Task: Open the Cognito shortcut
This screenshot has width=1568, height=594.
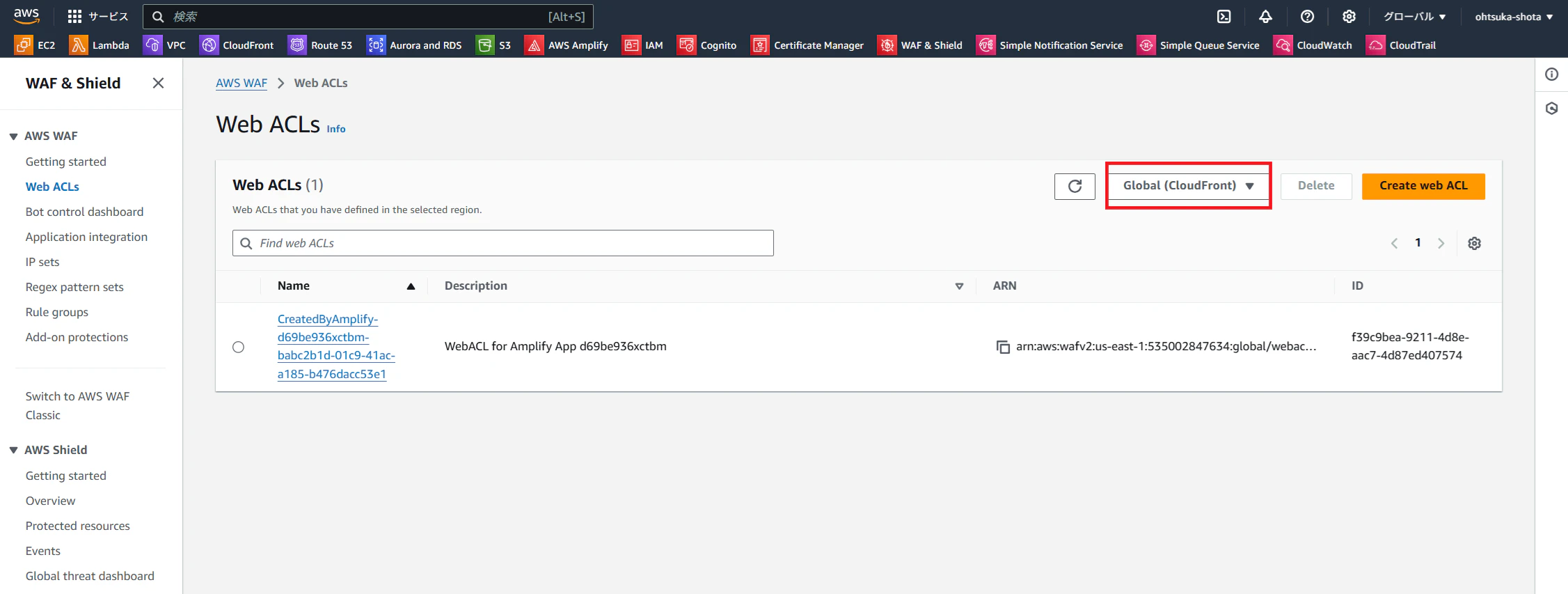Action: pos(707,45)
